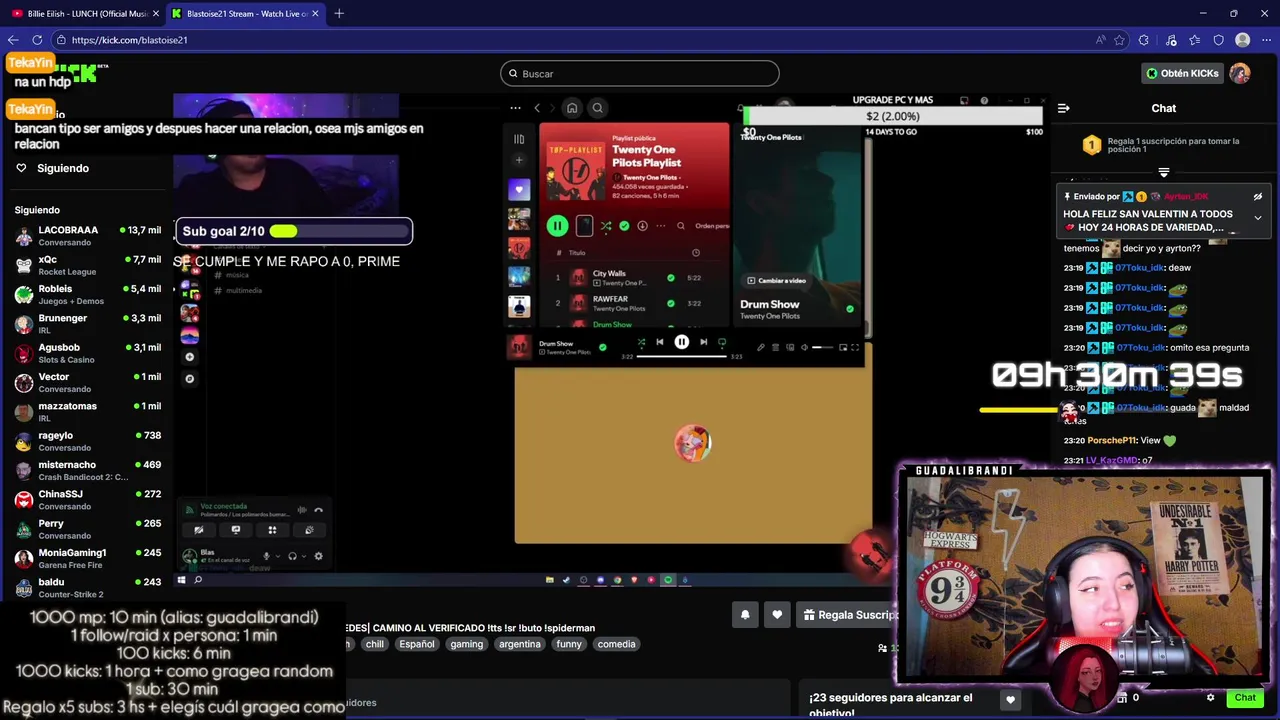Click the browser address bar URL
Screen dimensions: 1280x720
[130, 40]
